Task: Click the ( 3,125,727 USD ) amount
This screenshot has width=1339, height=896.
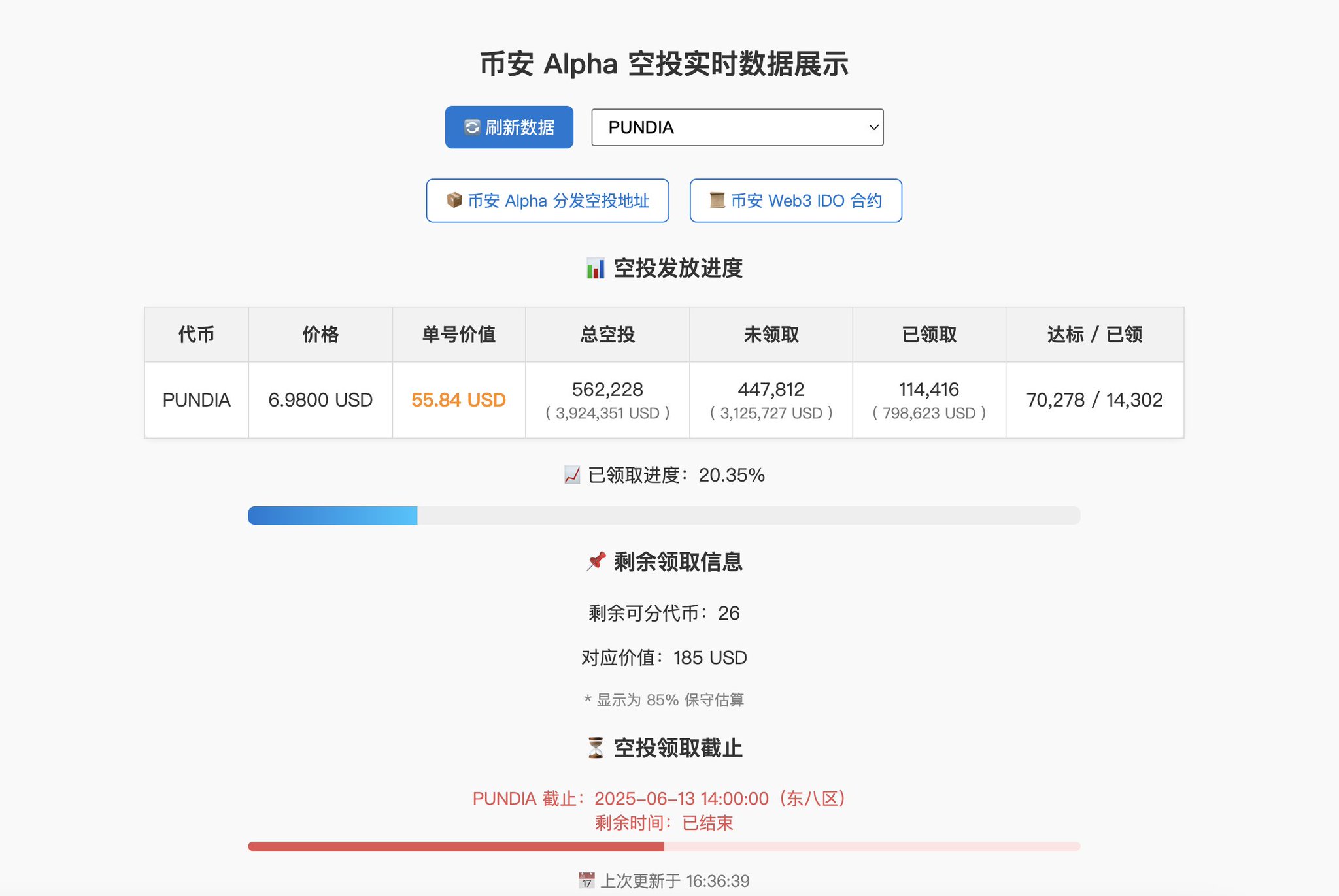Action: 771,413
